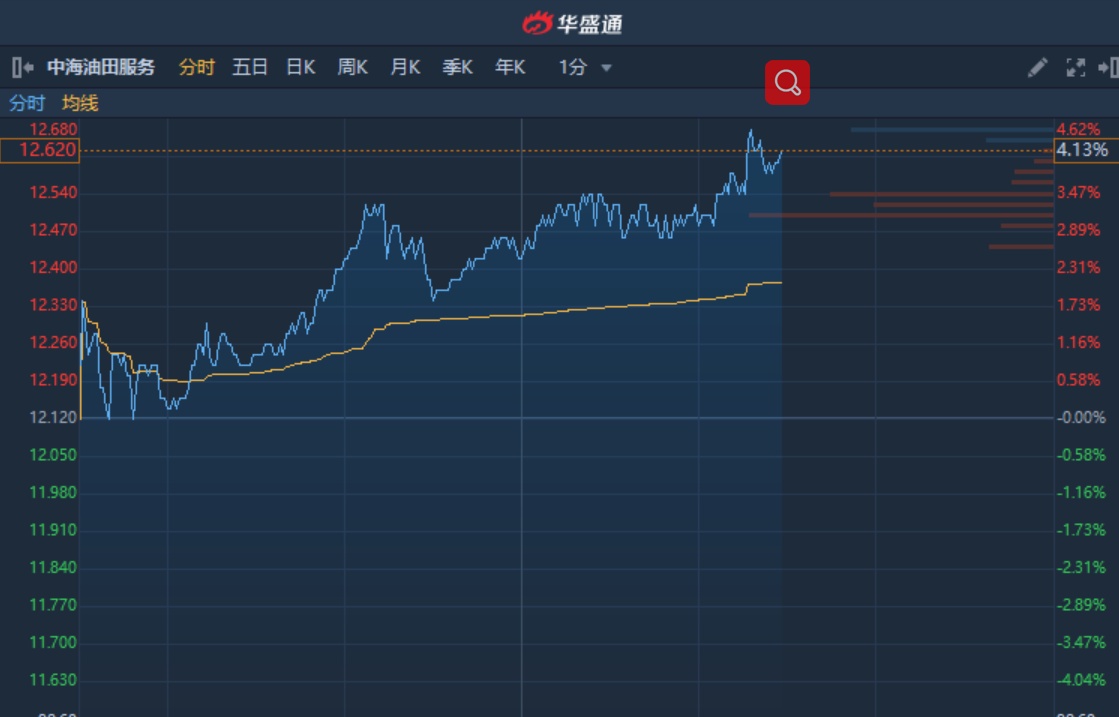Select the 日K chart tab
This screenshot has width=1119, height=717.
coord(300,67)
